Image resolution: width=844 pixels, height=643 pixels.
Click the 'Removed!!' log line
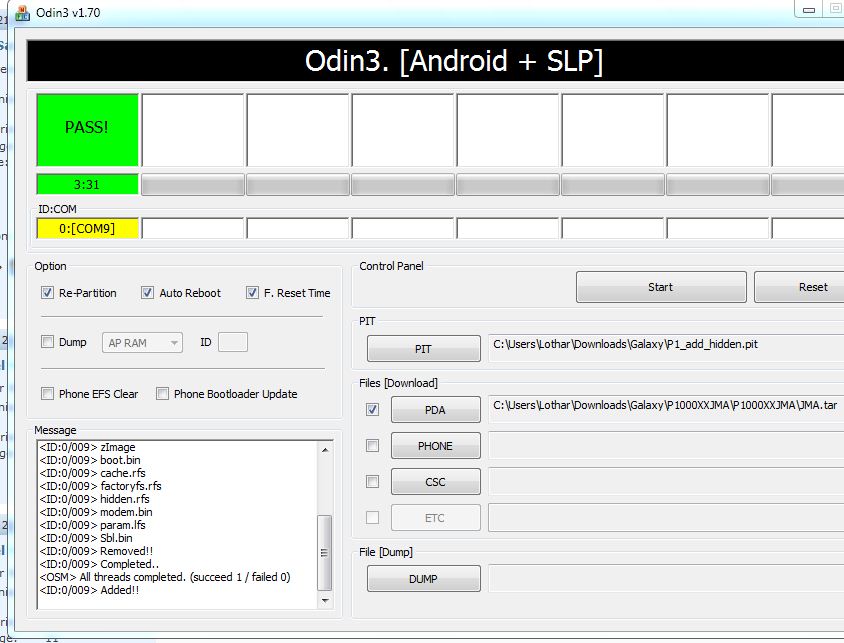coord(96,551)
